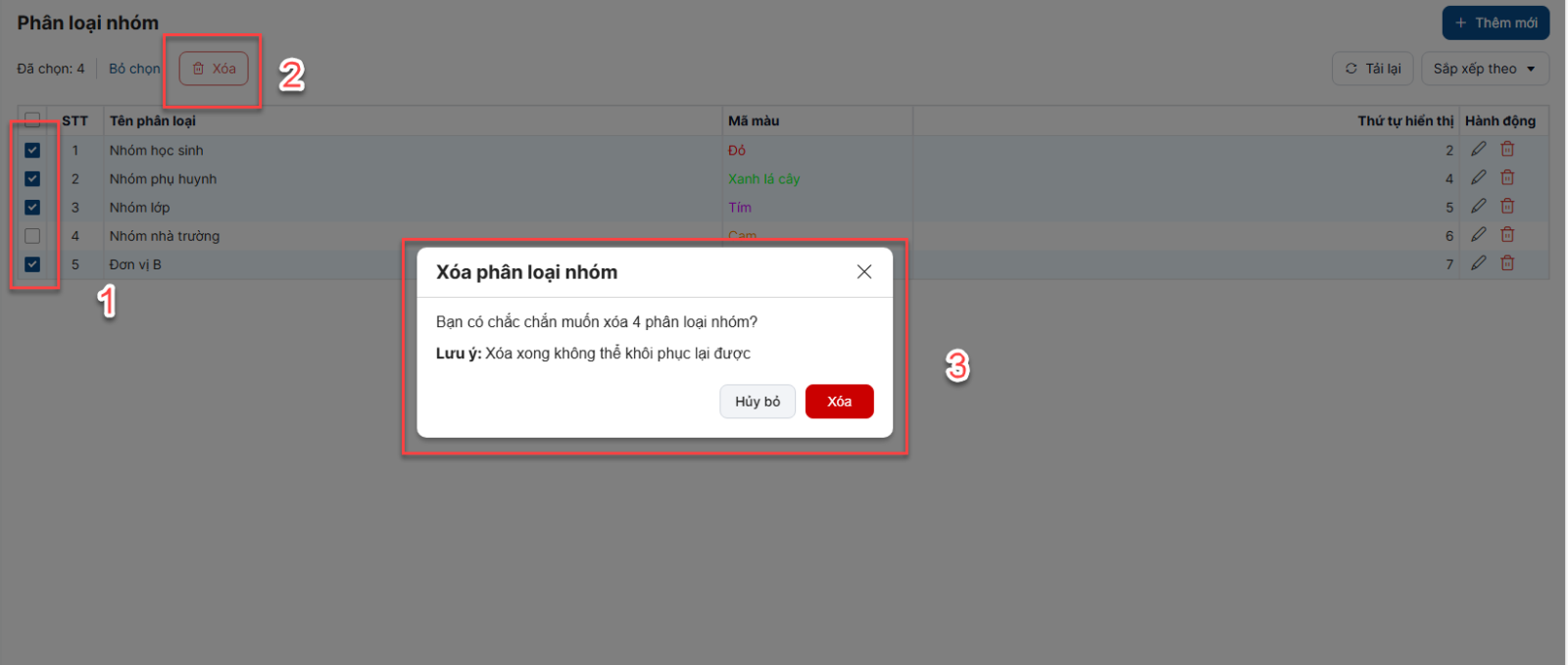Reload the list with Tải lại

pos(1372,69)
